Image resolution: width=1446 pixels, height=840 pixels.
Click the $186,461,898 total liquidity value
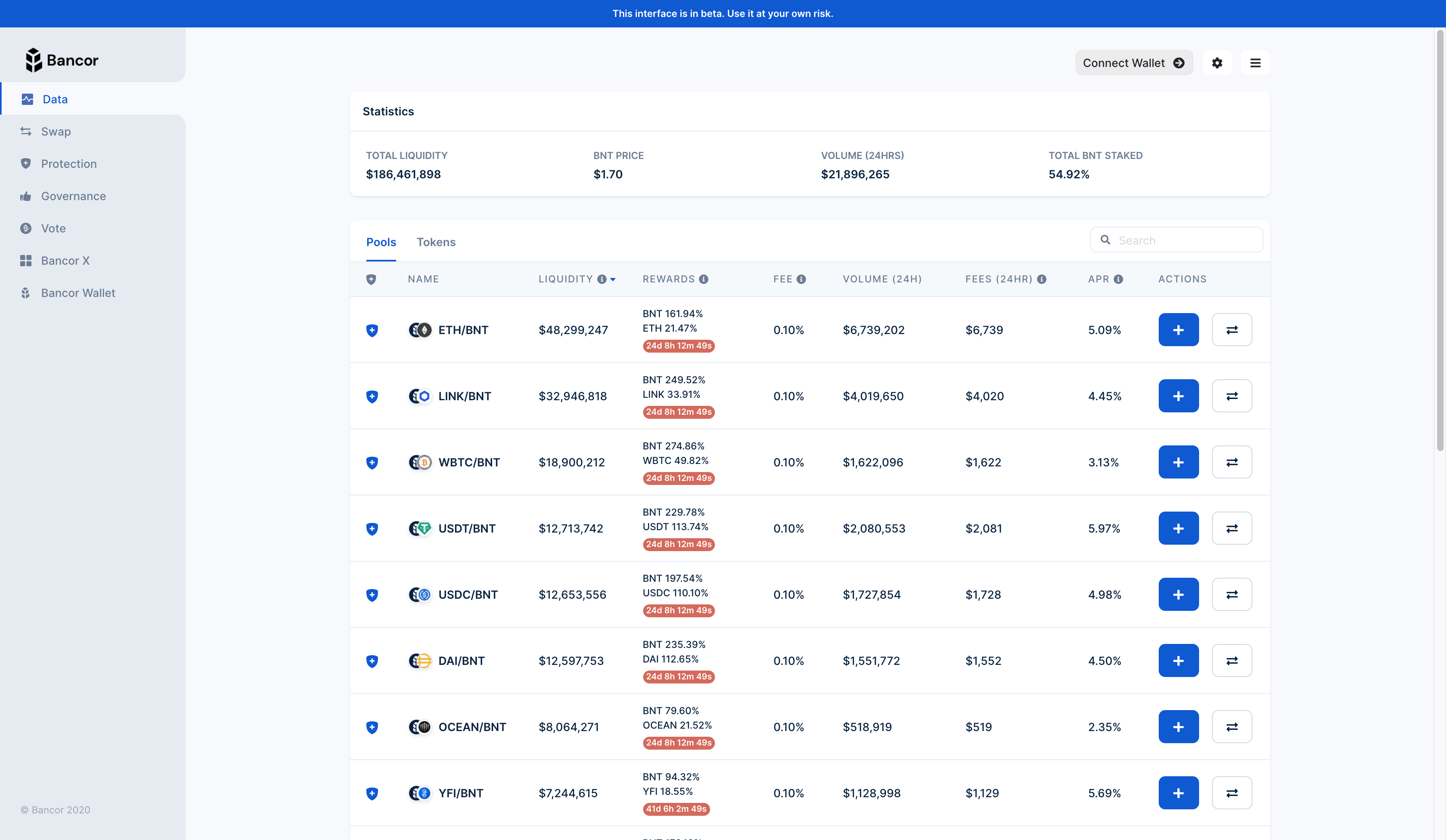coord(403,174)
